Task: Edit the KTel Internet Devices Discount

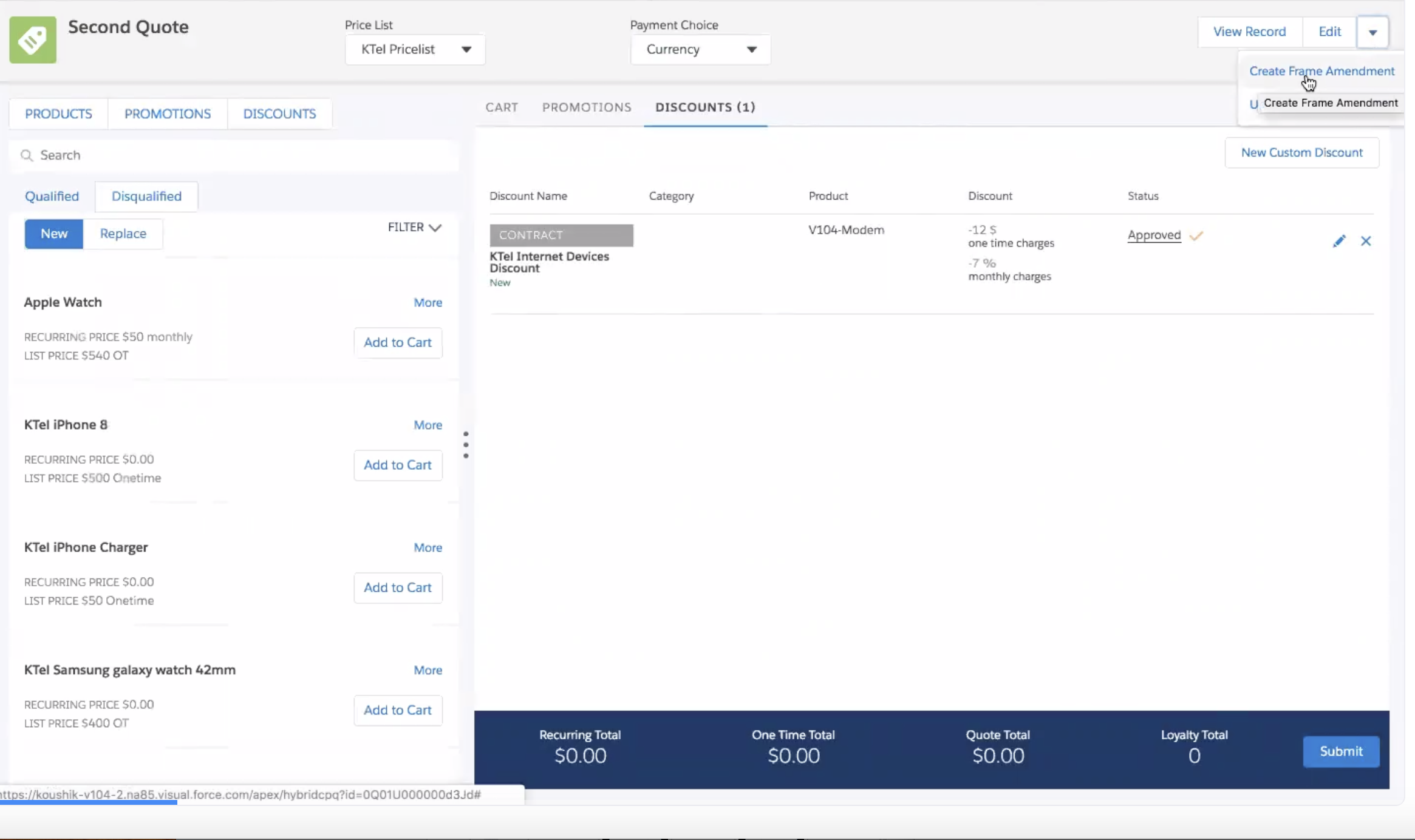Action: (1339, 241)
